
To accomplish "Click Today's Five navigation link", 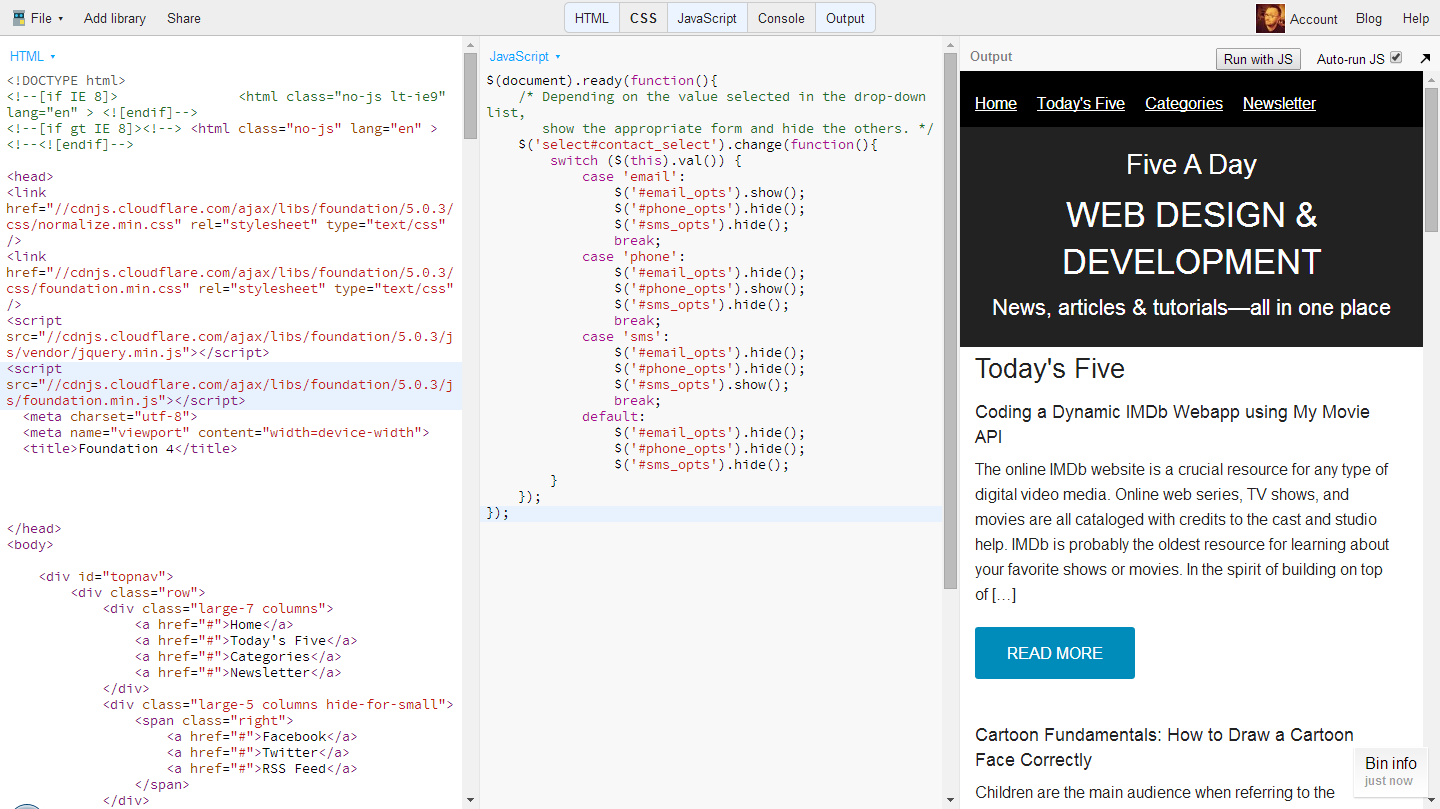I will (x=1081, y=103).
